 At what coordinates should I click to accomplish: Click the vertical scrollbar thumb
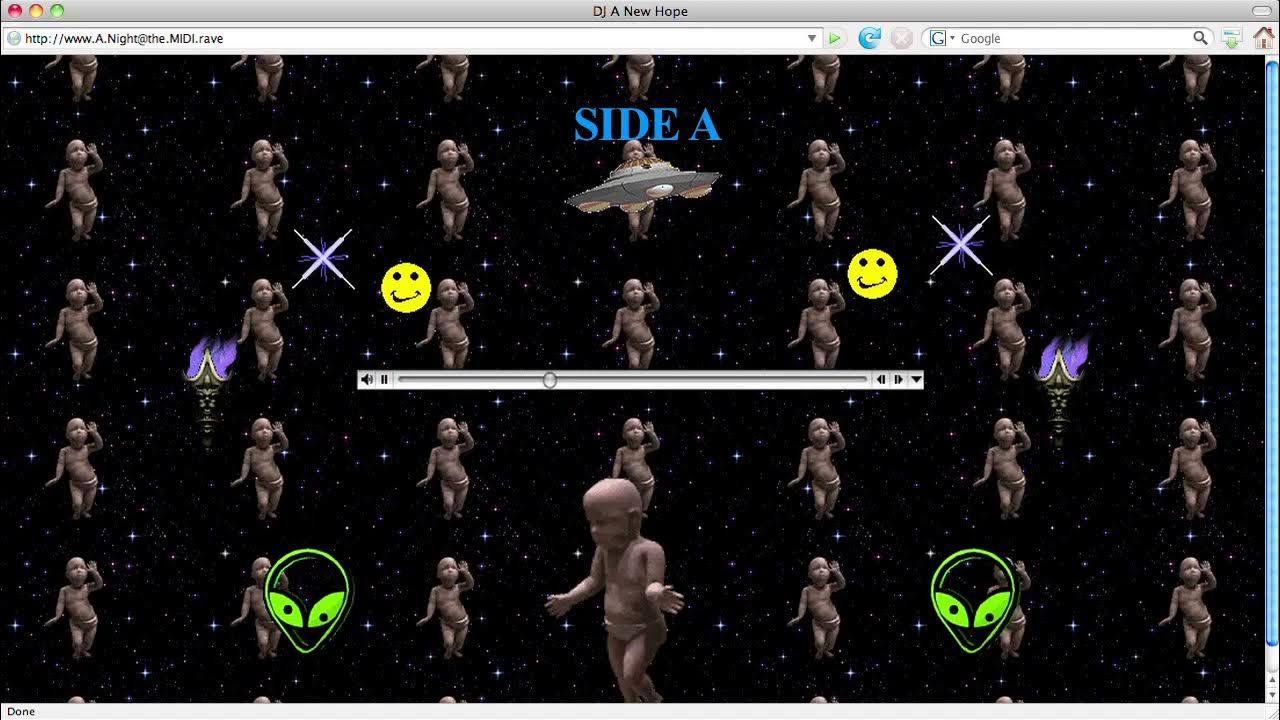1272,355
